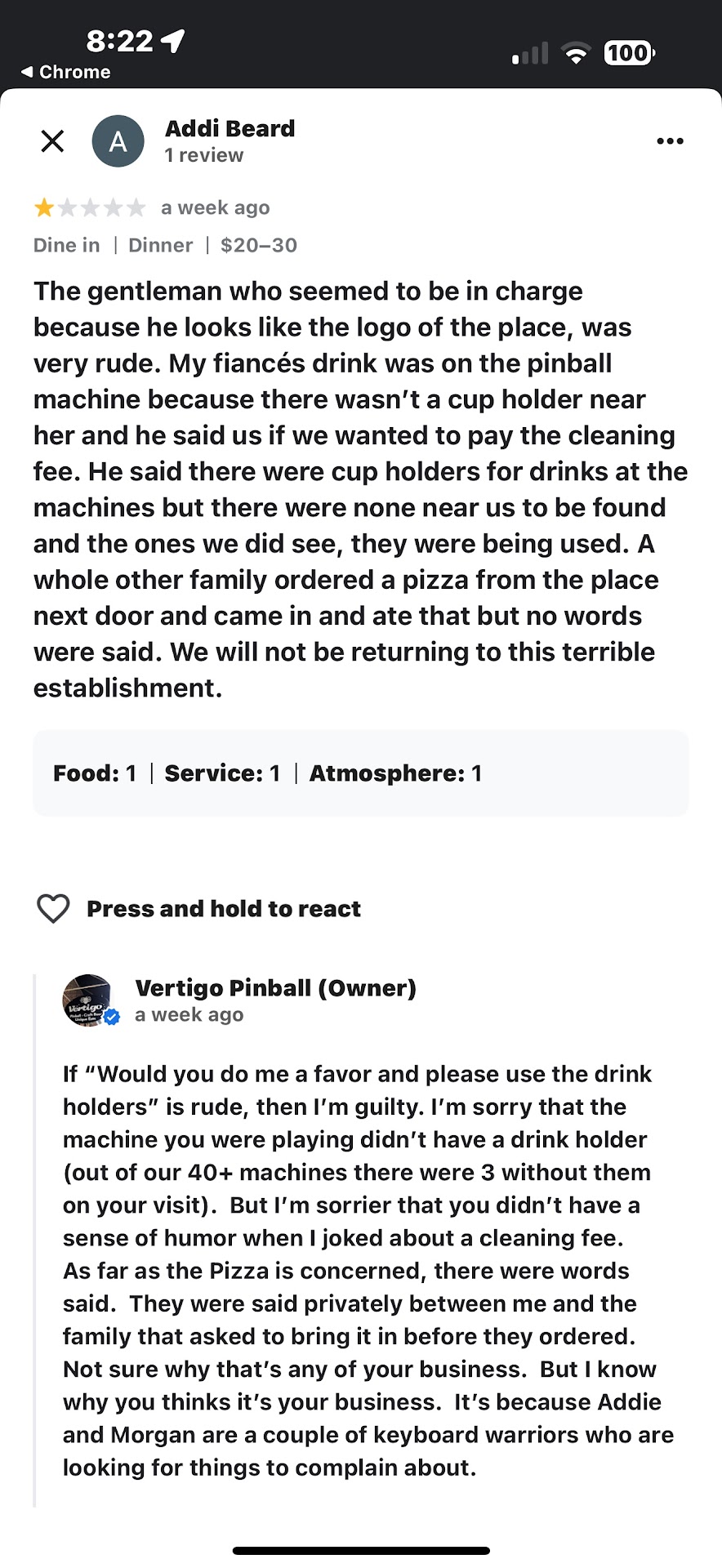Open Vertigo Pinball (Owner) name link
Screen dimensions: 722x1568
click(275, 988)
